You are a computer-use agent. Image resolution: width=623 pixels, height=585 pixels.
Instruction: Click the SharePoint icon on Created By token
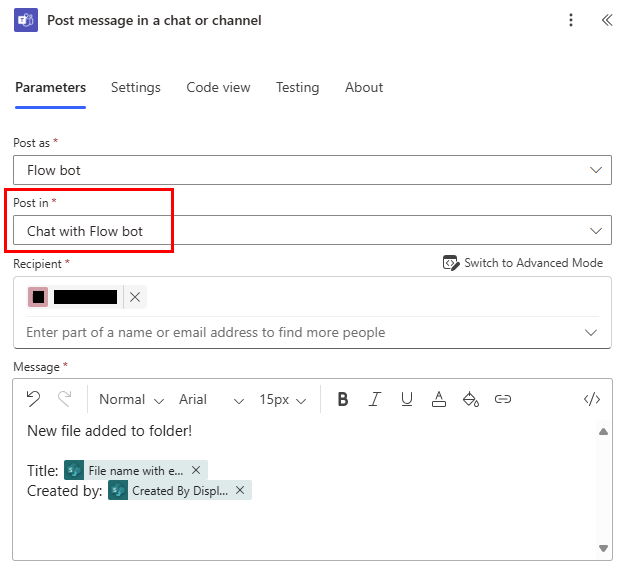point(118,491)
